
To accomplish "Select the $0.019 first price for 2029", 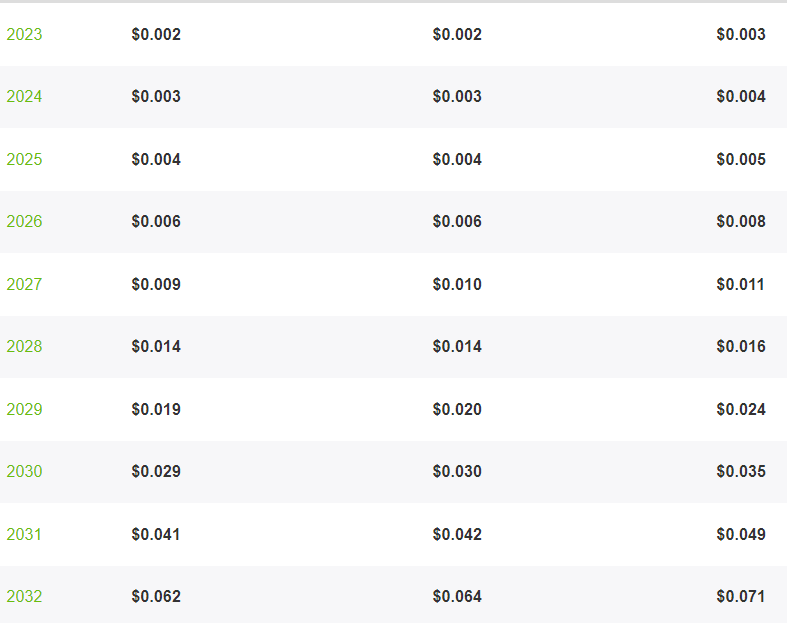I will pyautogui.click(x=156, y=409).
